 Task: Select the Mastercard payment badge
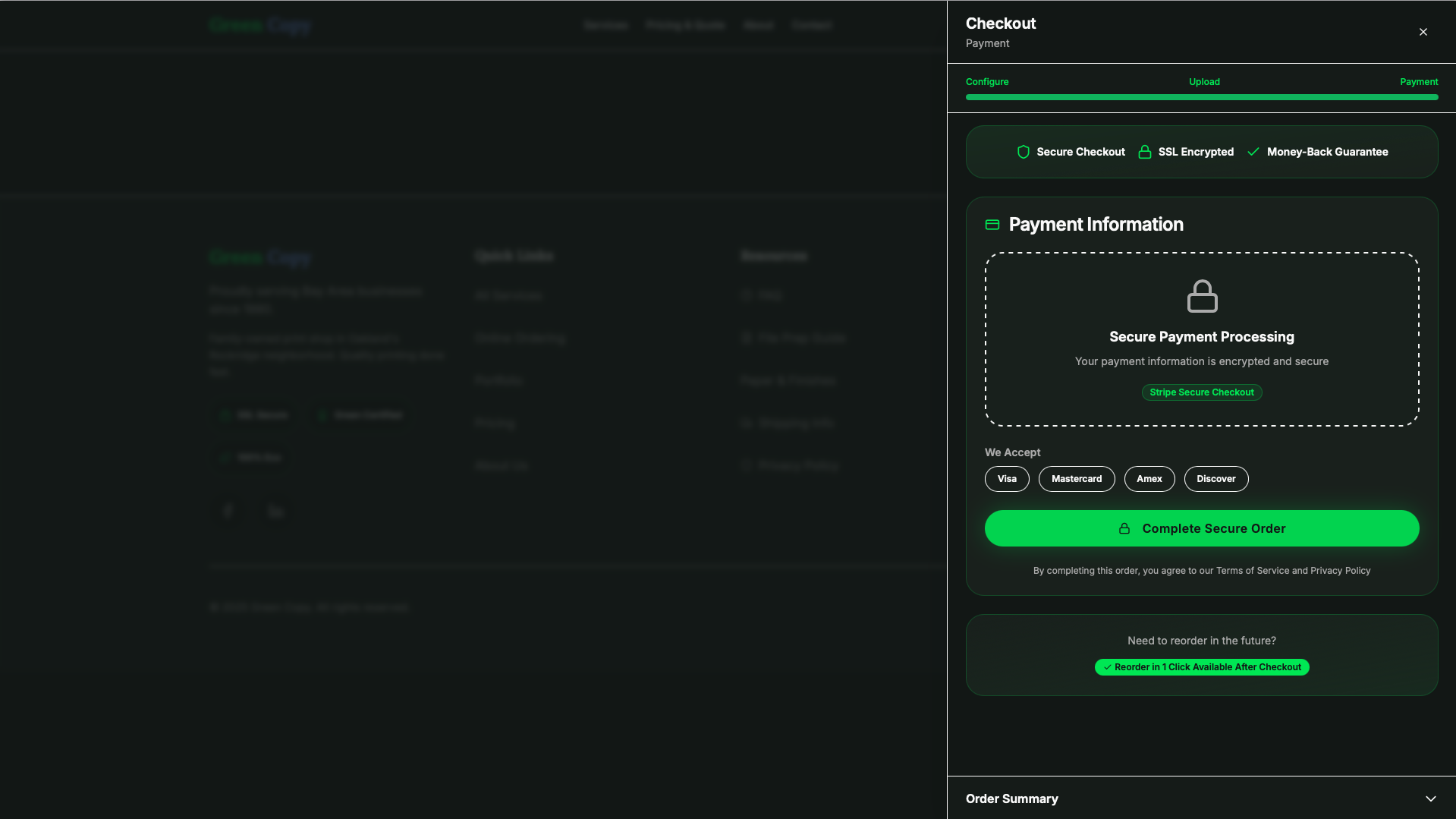[x=1076, y=479]
